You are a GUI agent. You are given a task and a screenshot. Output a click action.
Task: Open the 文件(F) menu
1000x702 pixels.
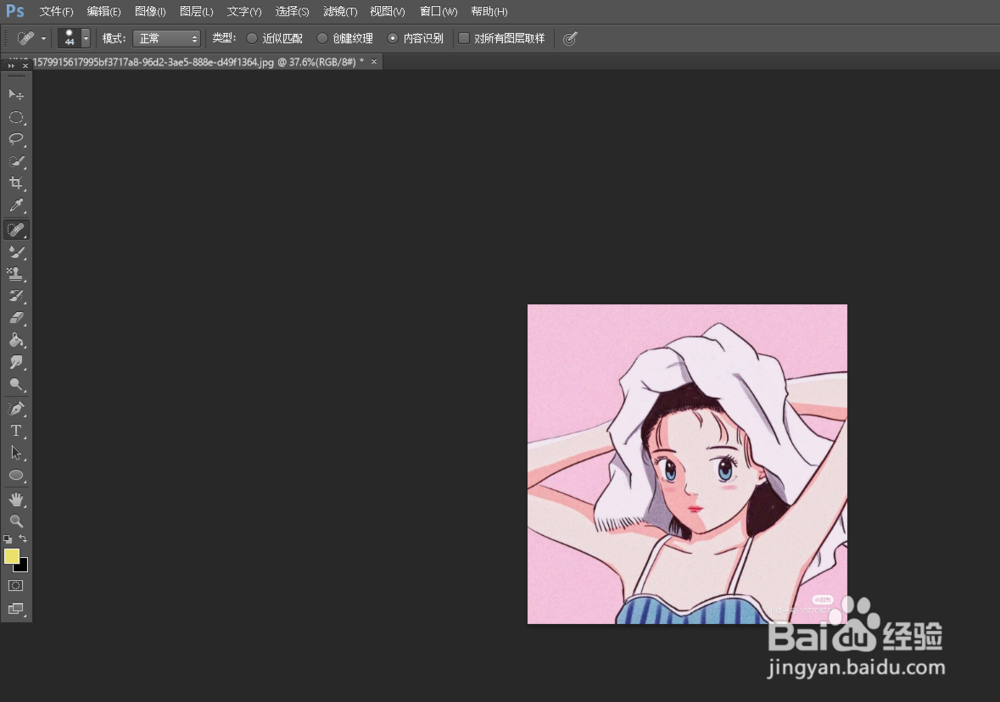[x=56, y=11]
